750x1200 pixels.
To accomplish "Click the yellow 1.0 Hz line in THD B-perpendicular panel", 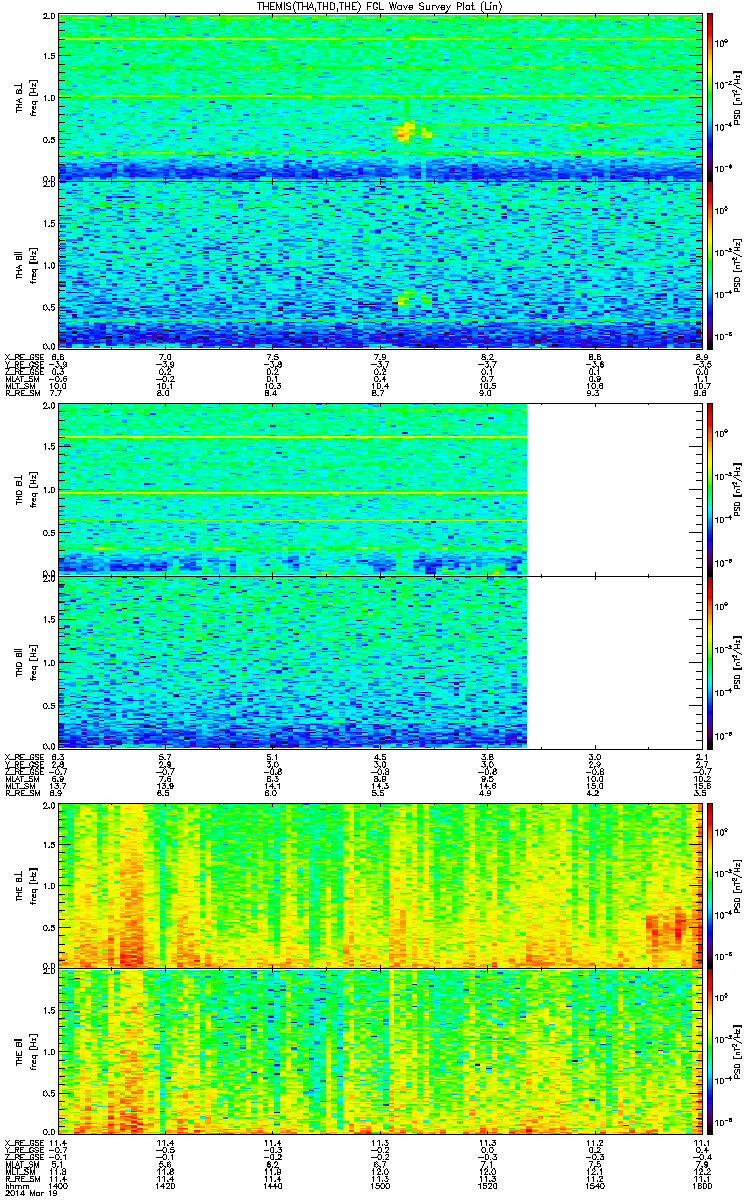I will 293,493.
